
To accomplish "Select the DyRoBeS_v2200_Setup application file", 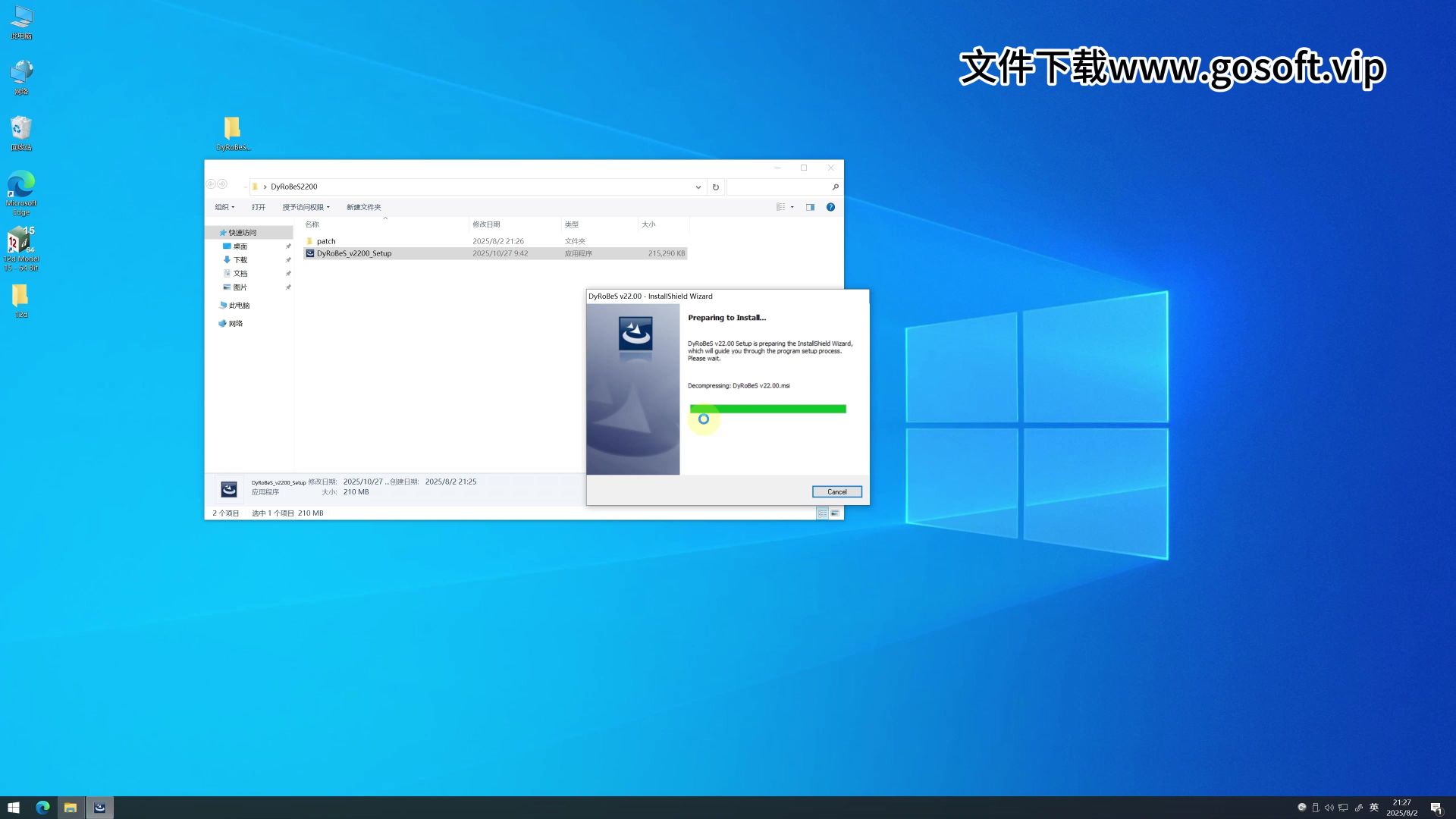I will coord(354,253).
